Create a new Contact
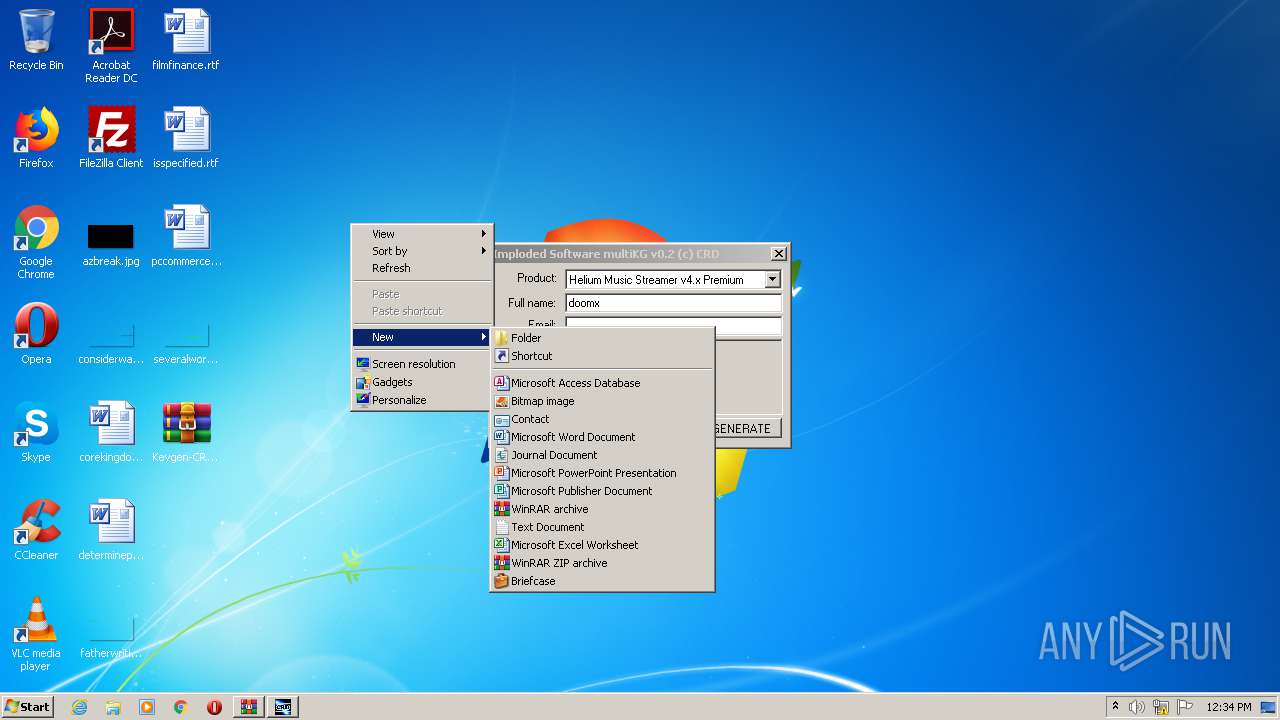This screenshot has width=1280, height=720. tap(602, 419)
